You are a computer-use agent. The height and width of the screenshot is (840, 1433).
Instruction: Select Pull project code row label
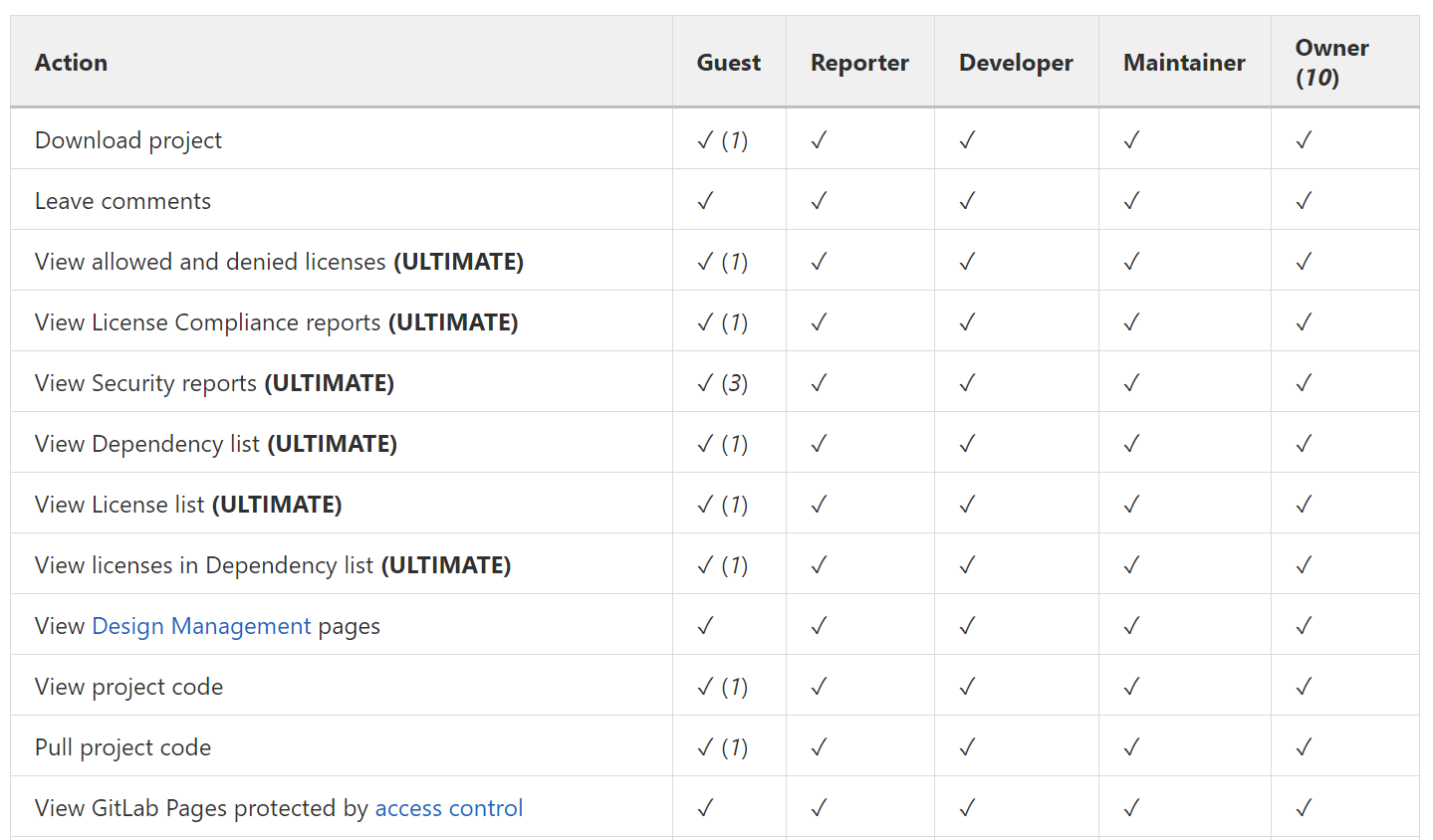tap(122, 747)
